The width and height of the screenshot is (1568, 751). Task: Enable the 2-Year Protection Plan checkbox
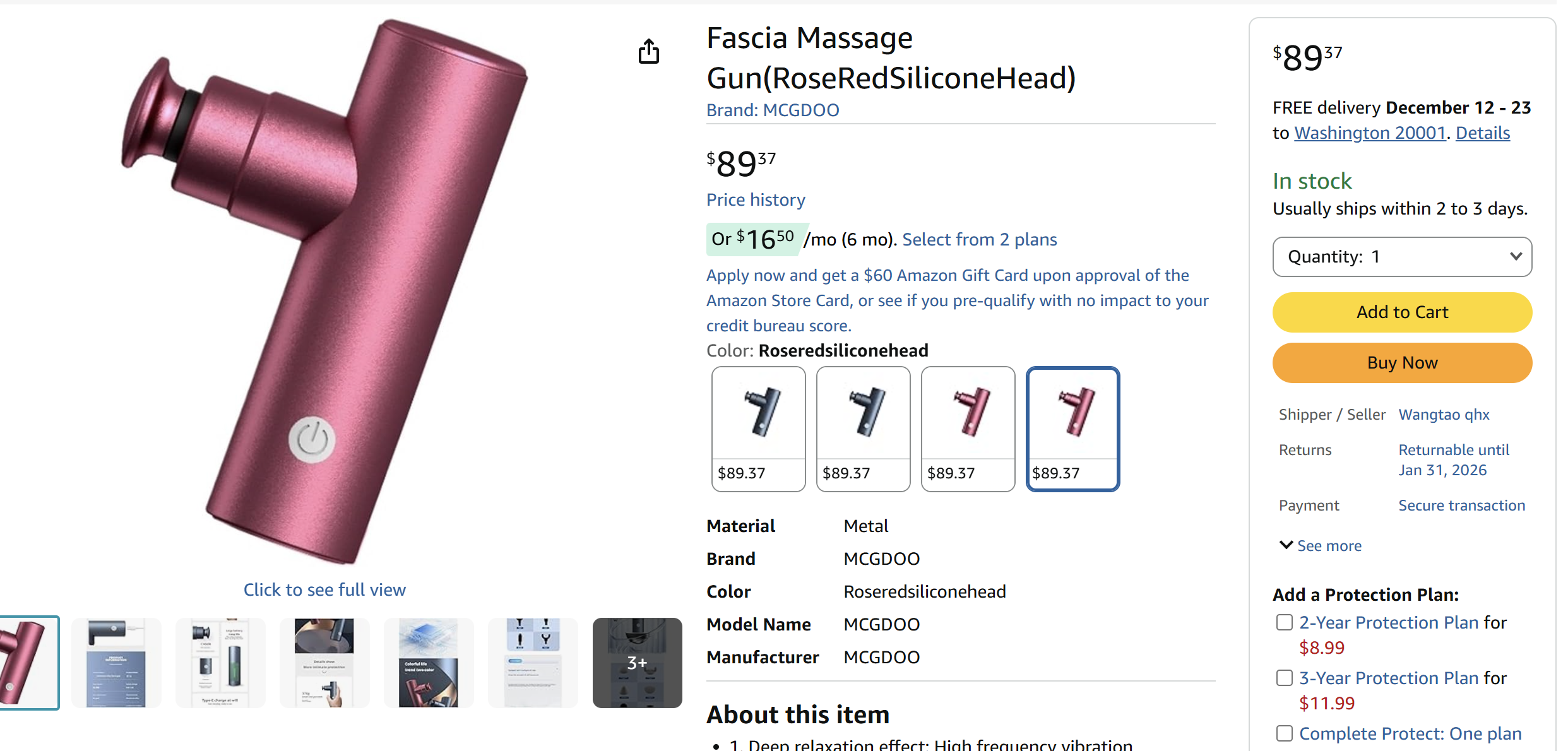1284,622
